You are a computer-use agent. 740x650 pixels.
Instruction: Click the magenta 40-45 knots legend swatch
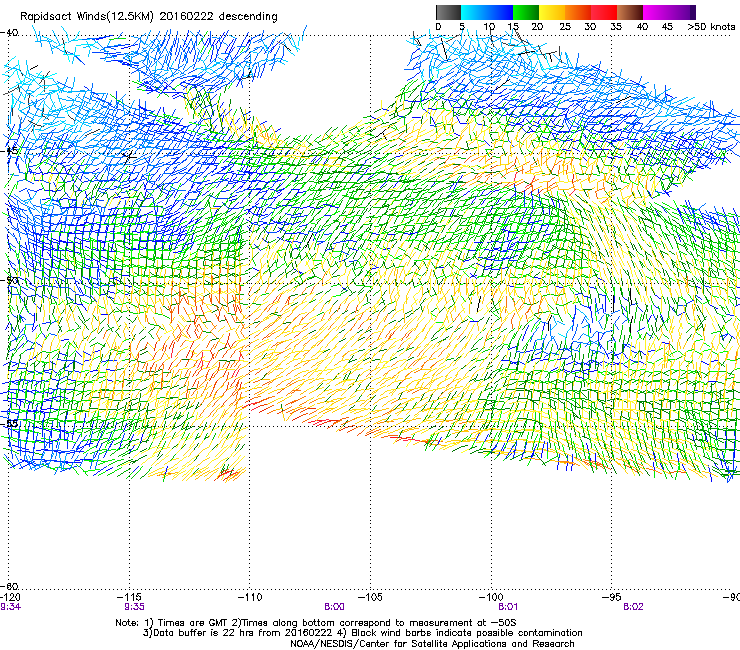click(656, 12)
